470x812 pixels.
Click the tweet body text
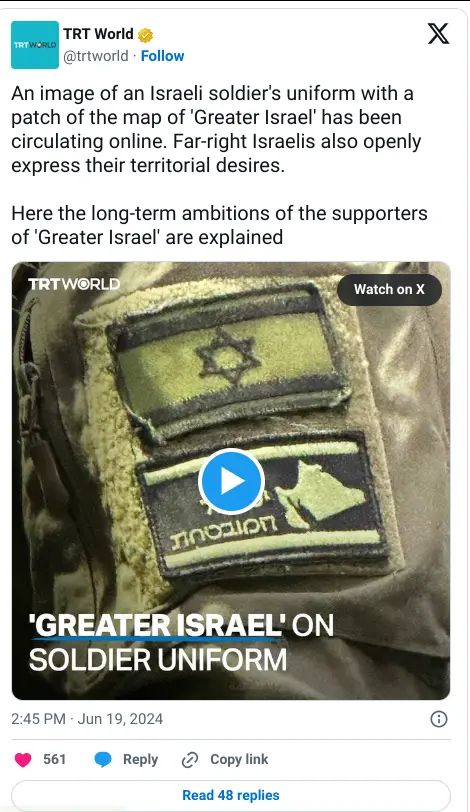coord(219,165)
